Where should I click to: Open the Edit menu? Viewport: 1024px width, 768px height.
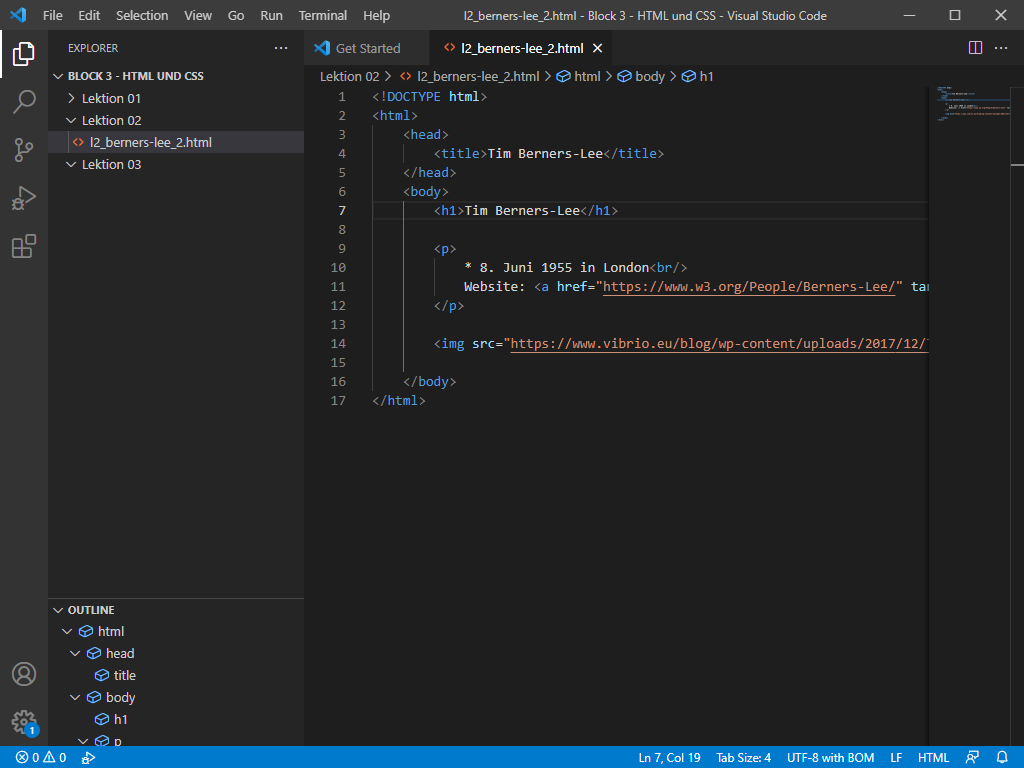click(89, 15)
